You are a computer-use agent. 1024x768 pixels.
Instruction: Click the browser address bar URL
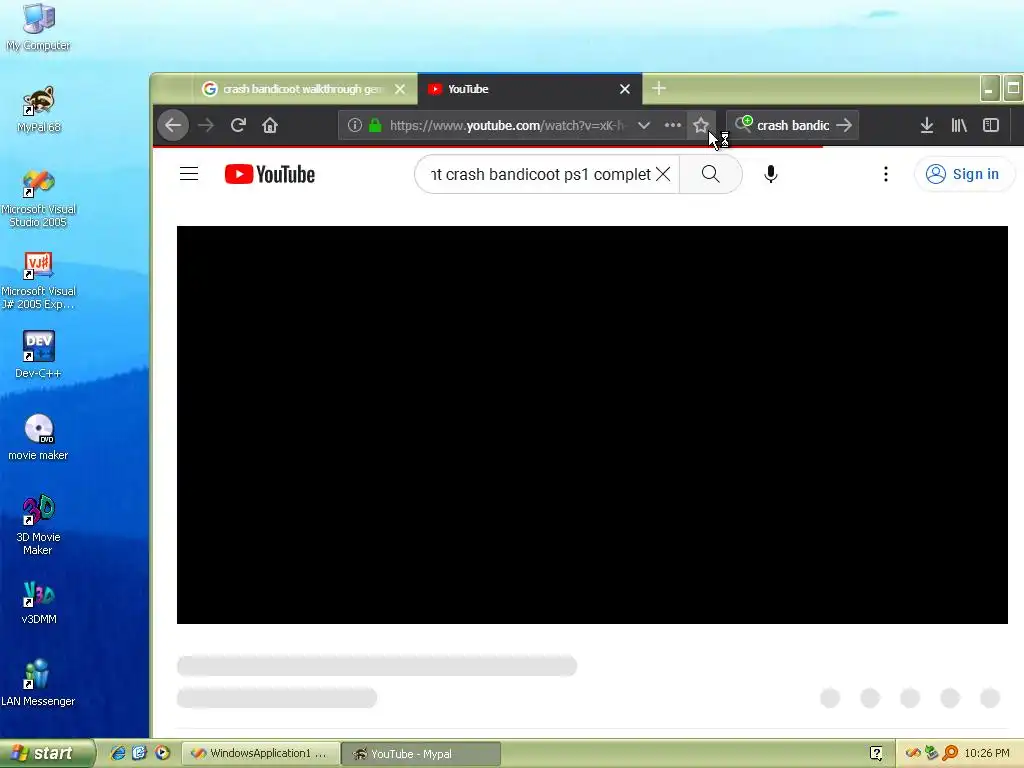(x=507, y=125)
